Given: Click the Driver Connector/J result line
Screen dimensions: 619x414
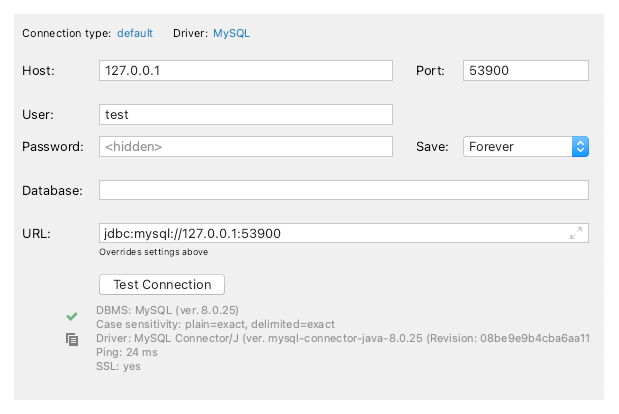Looking at the screenshot, I should click(343, 338).
